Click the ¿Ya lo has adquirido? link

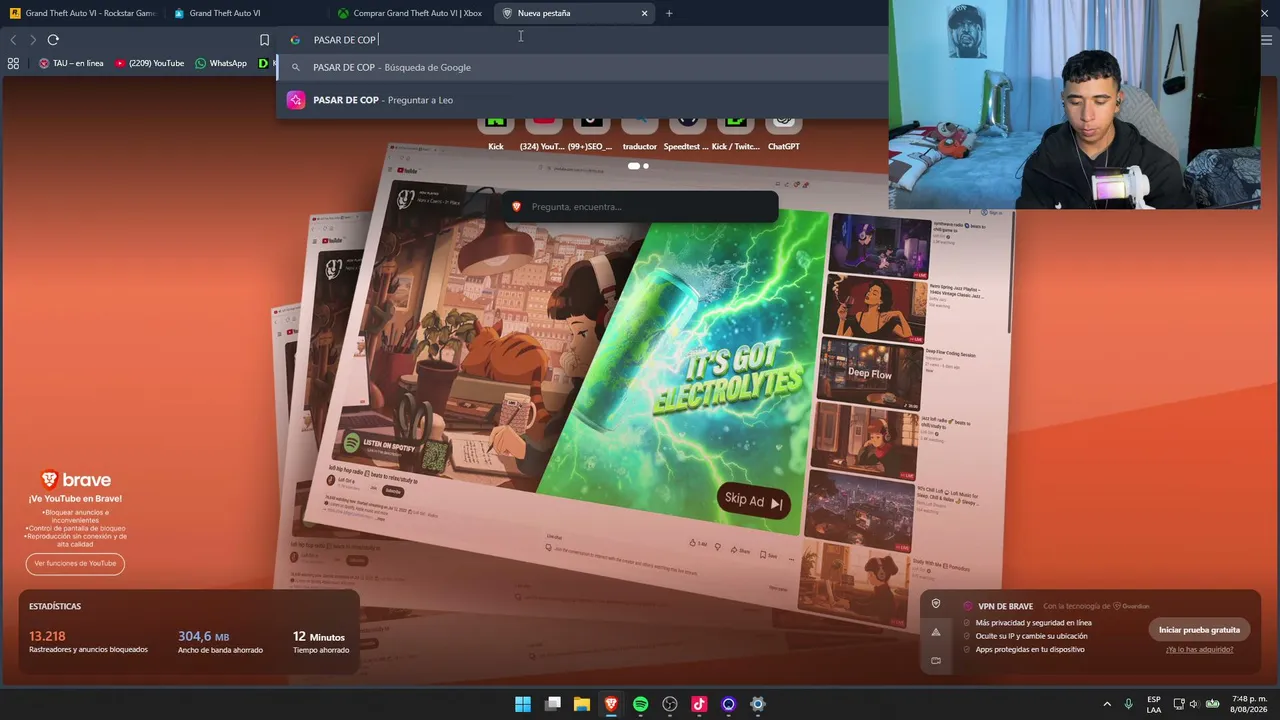click(x=1199, y=649)
